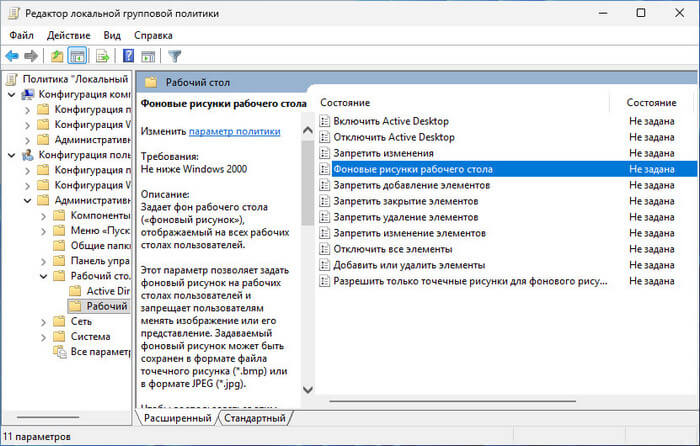Toggle the Show/Hide console tree icon
Screen dimensions: 700x446
(78, 56)
